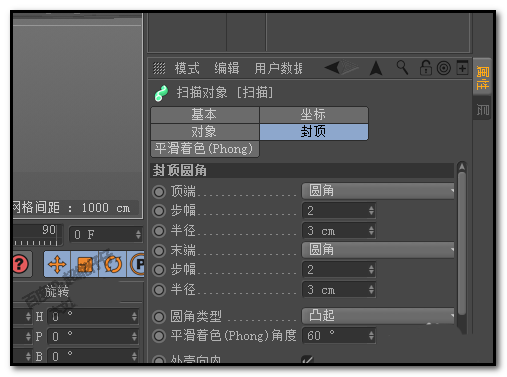Click the up arrow navigation icon

click(x=376, y=68)
